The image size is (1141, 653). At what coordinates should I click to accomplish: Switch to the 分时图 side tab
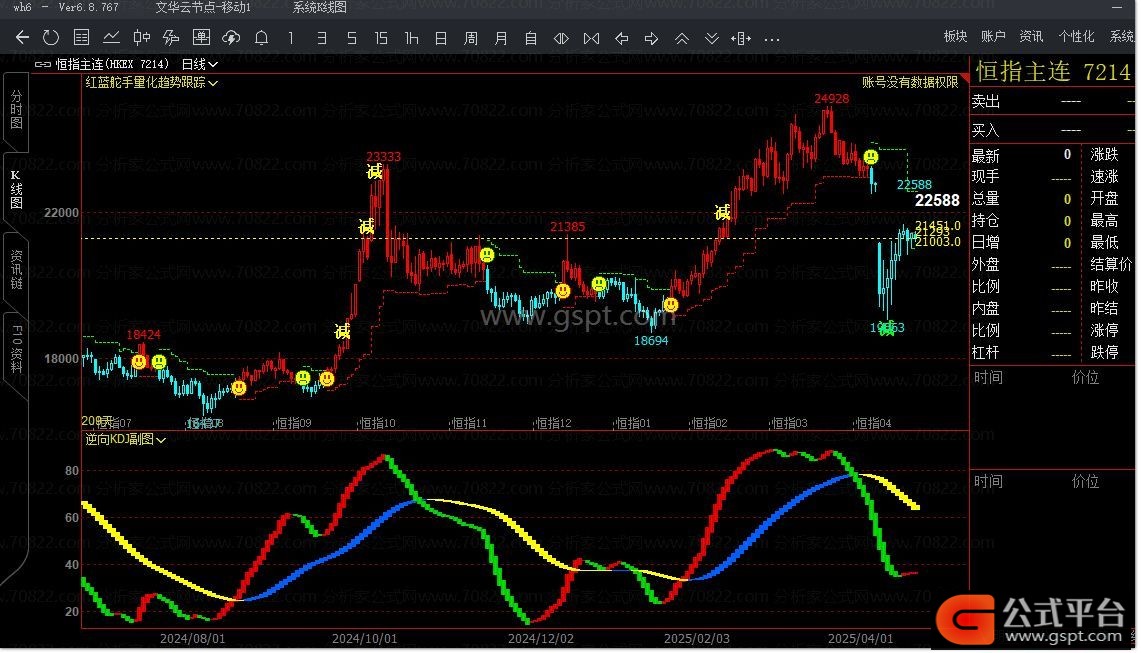tap(16, 109)
